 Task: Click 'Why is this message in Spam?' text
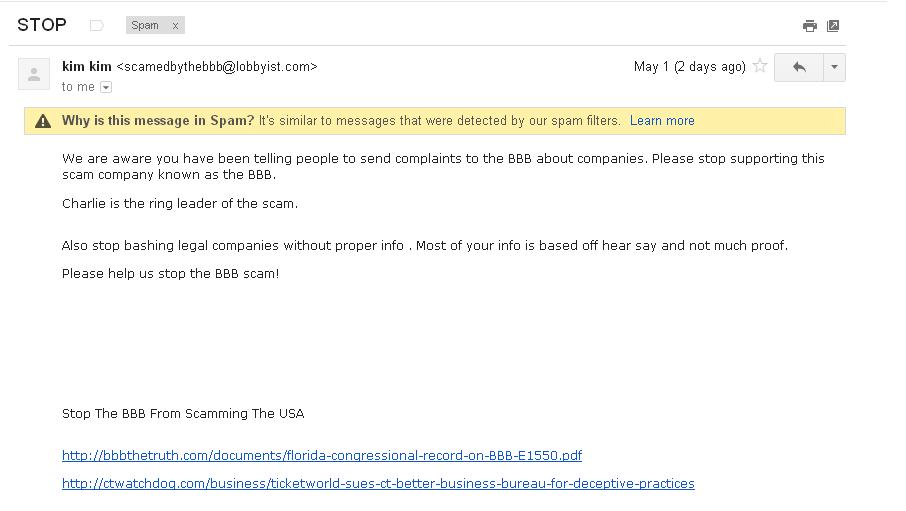point(158,121)
